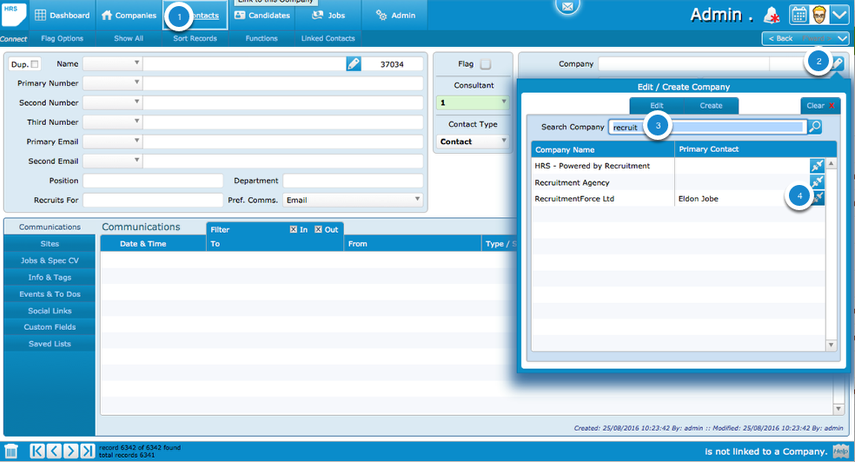Click the Position input field

(x=153, y=181)
